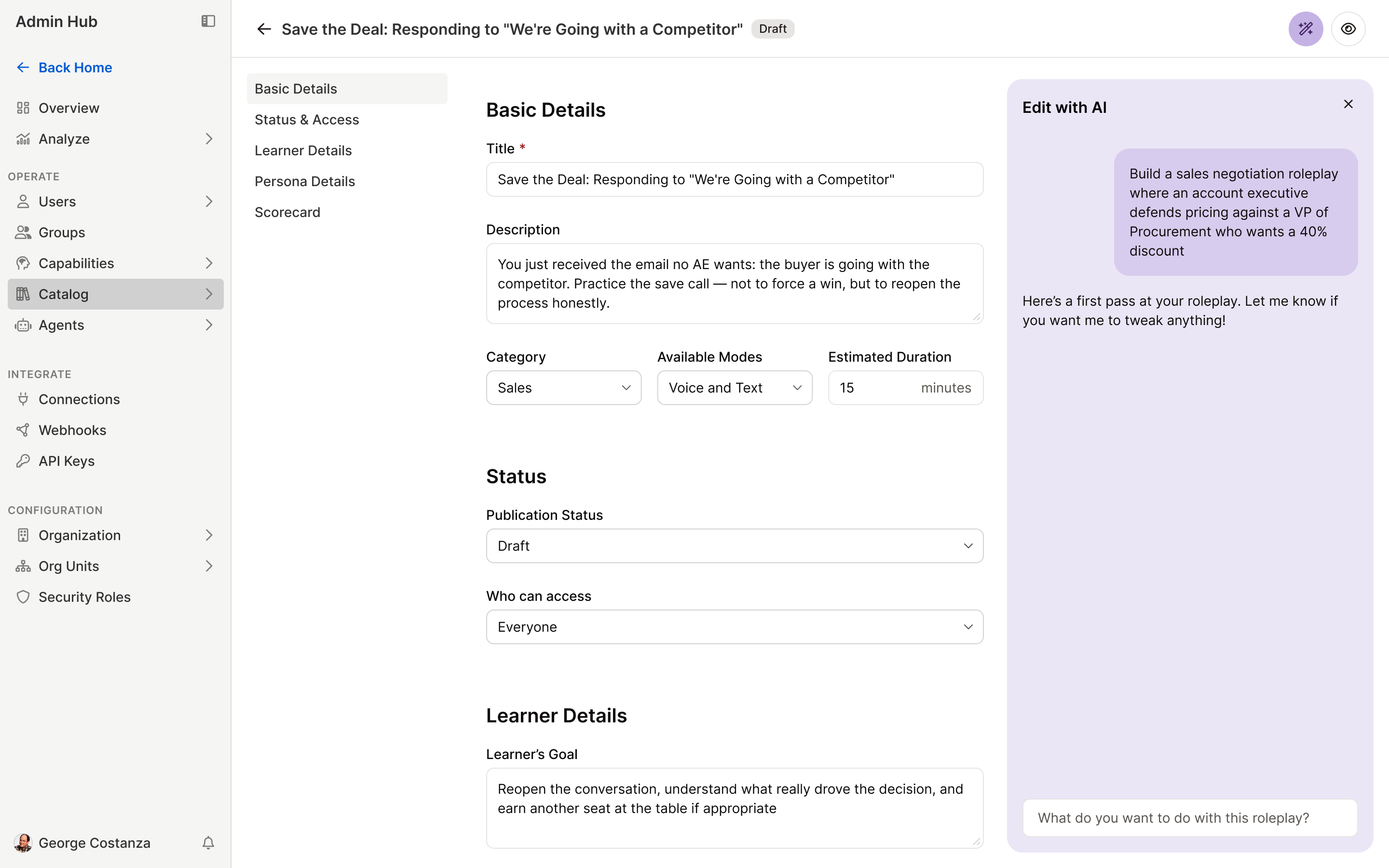The height and width of the screenshot is (868, 1389).
Task: Click the Draft badge in header
Action: click(x=773, y=29)
